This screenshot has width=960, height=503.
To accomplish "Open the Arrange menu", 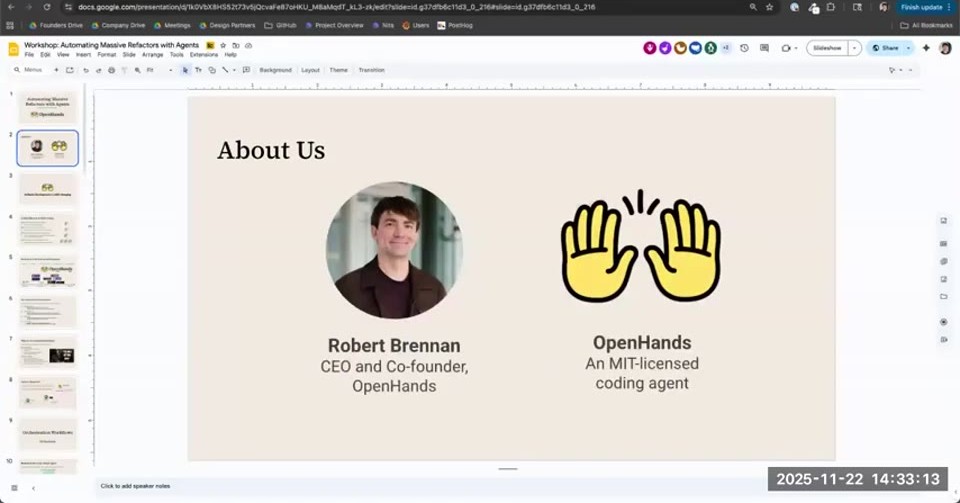I will point(152,54).
